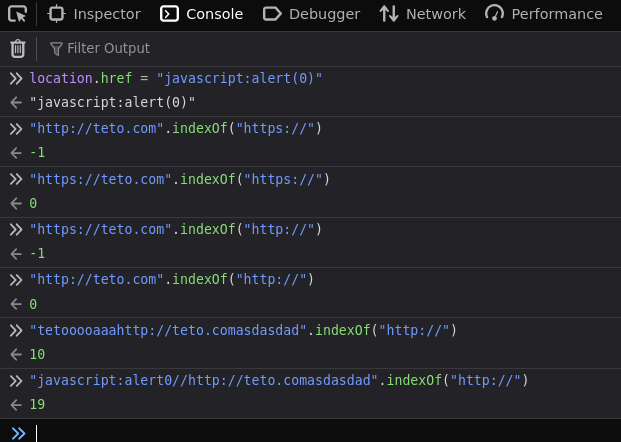Click the Debugger tab icon
Image resolution: width=621 pixels, height=442 pixels.
click(272, 14)
